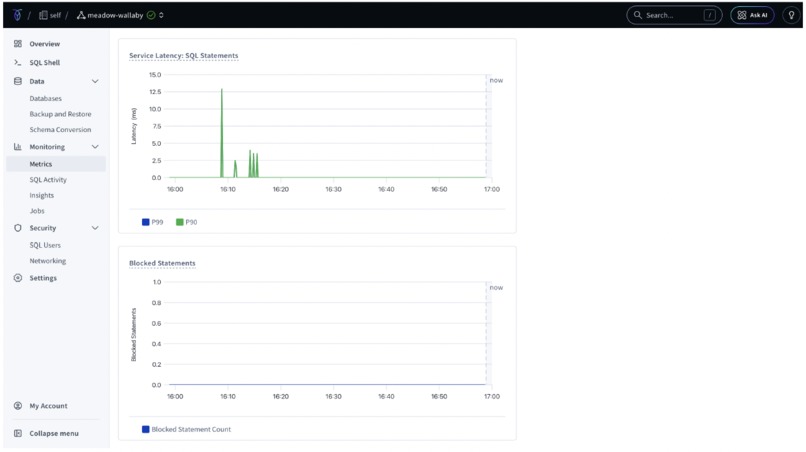
Task: Click the lightbulb help icon
Action: coord(791,15)
